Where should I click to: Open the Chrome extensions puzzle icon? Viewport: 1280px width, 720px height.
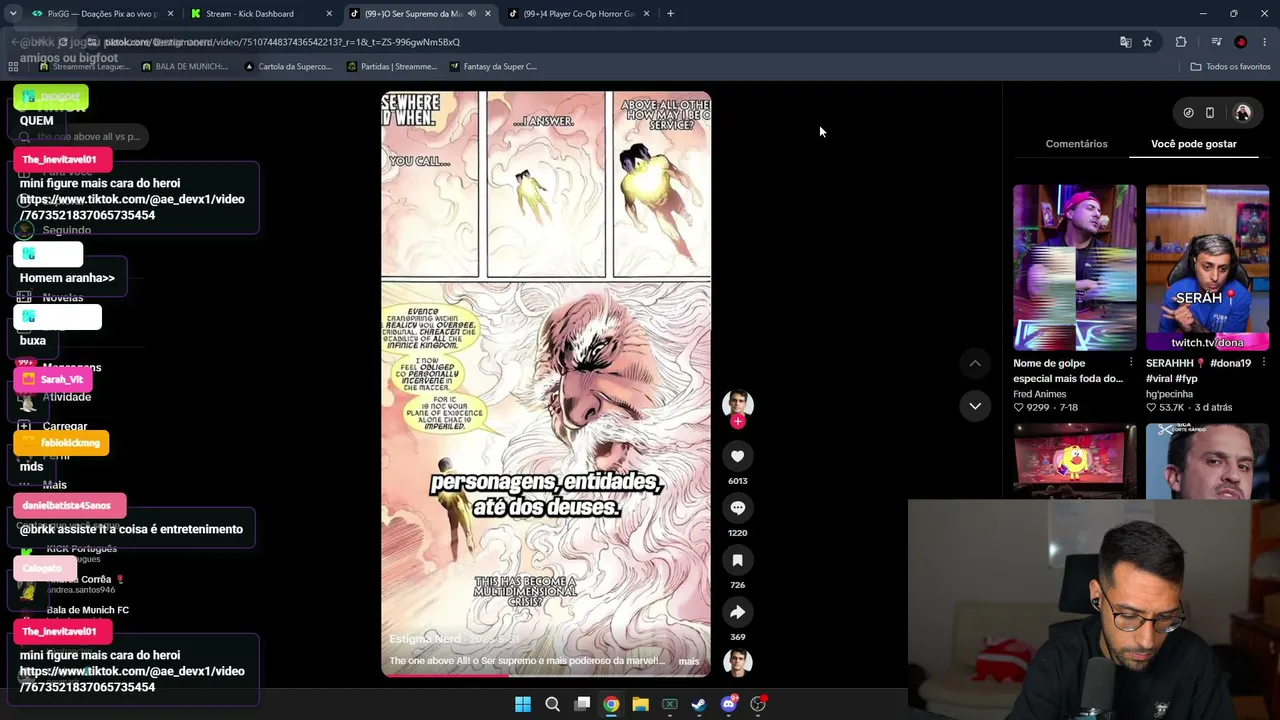pos(1181,42)
